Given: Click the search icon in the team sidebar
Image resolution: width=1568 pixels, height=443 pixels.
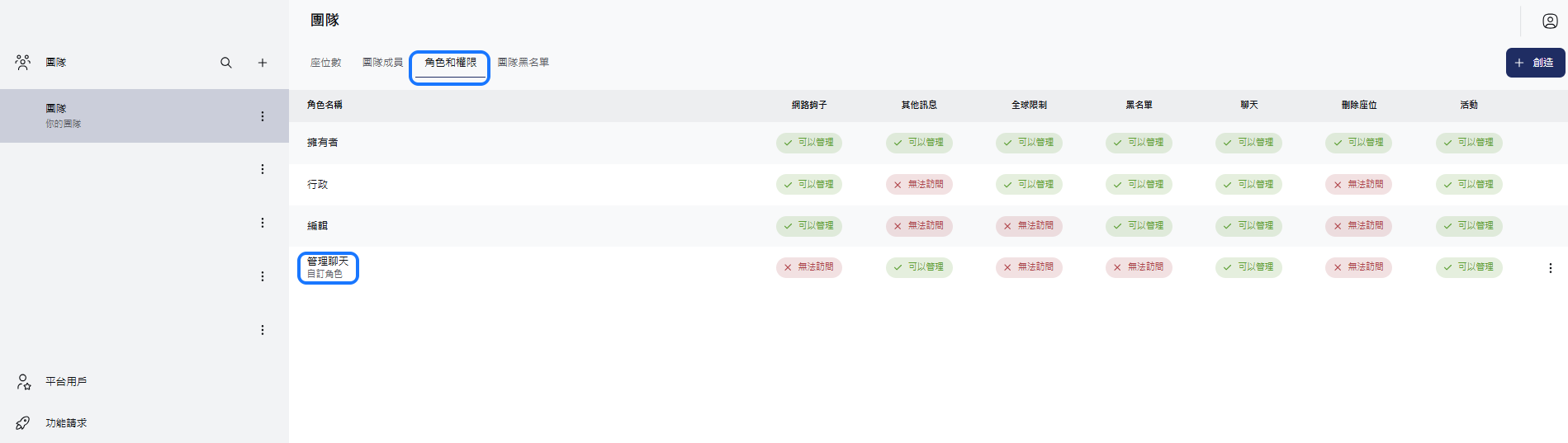Looking at the screenshot, I should point(226,63).
